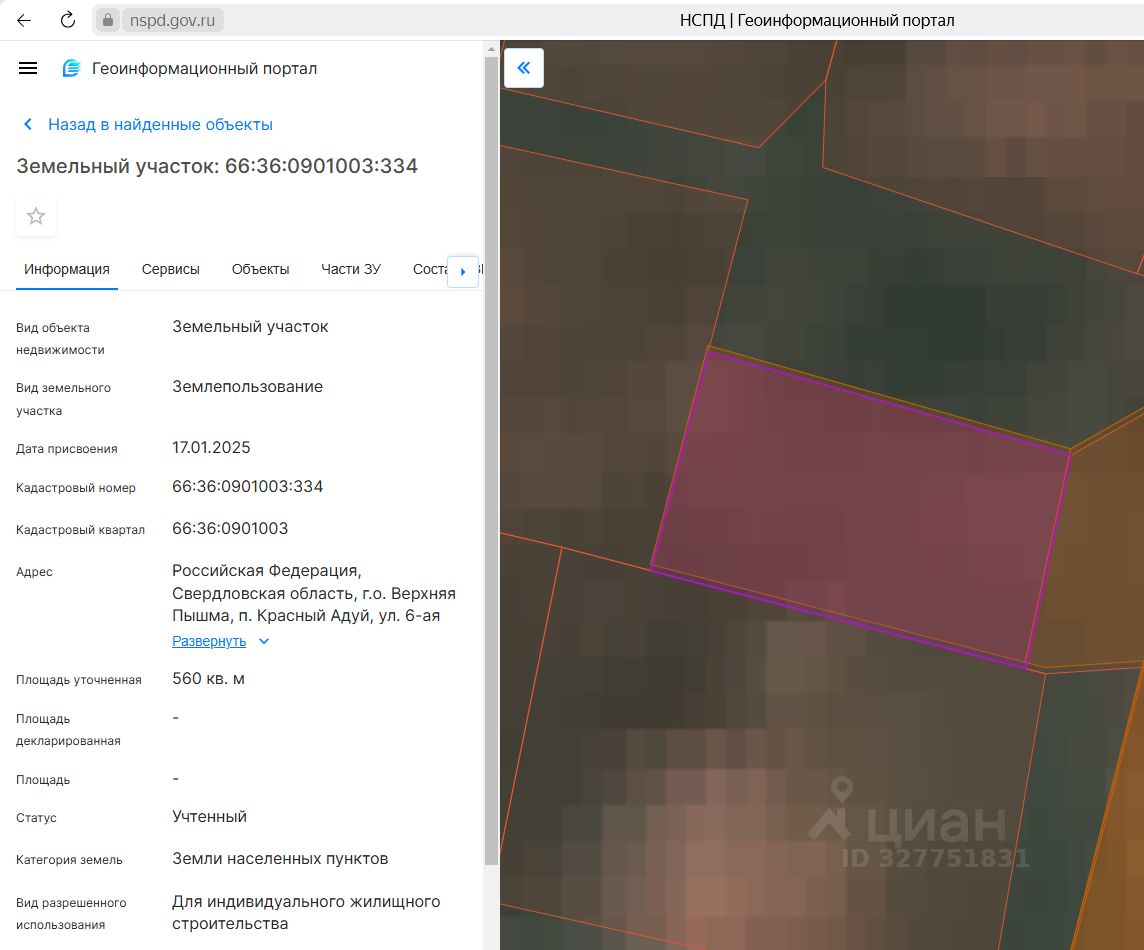1144x950 pixels.
Task: Click the Вид земельного участка label
Action: 63,399
